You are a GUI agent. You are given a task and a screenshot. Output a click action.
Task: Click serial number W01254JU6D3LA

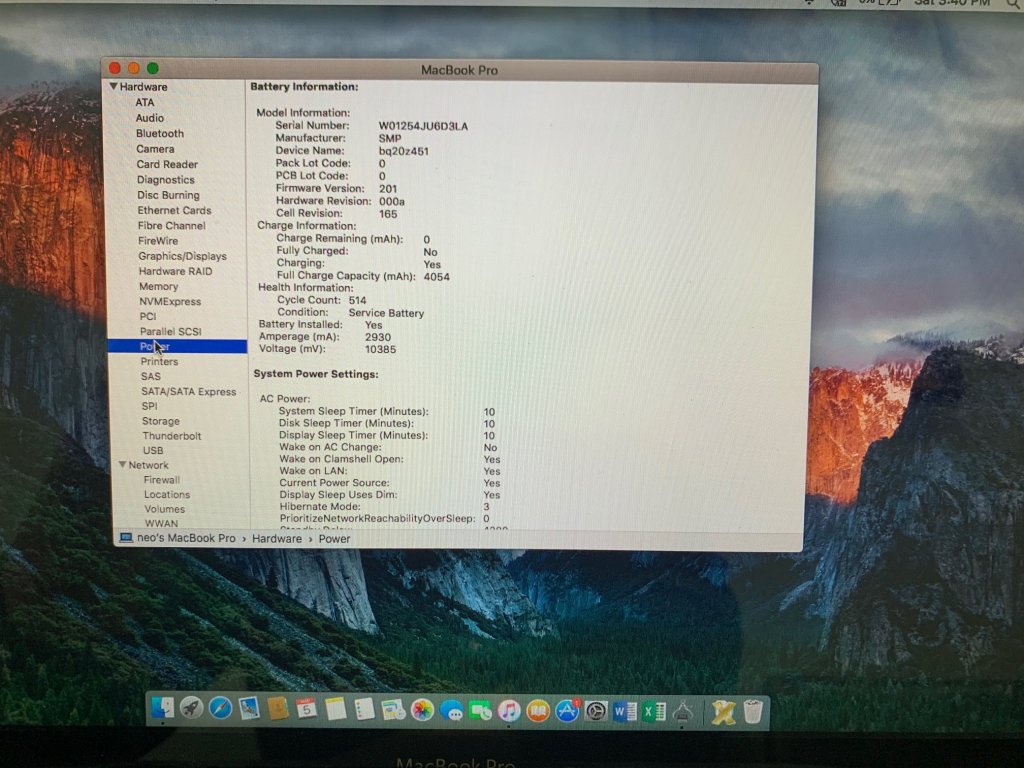(423, 126)
